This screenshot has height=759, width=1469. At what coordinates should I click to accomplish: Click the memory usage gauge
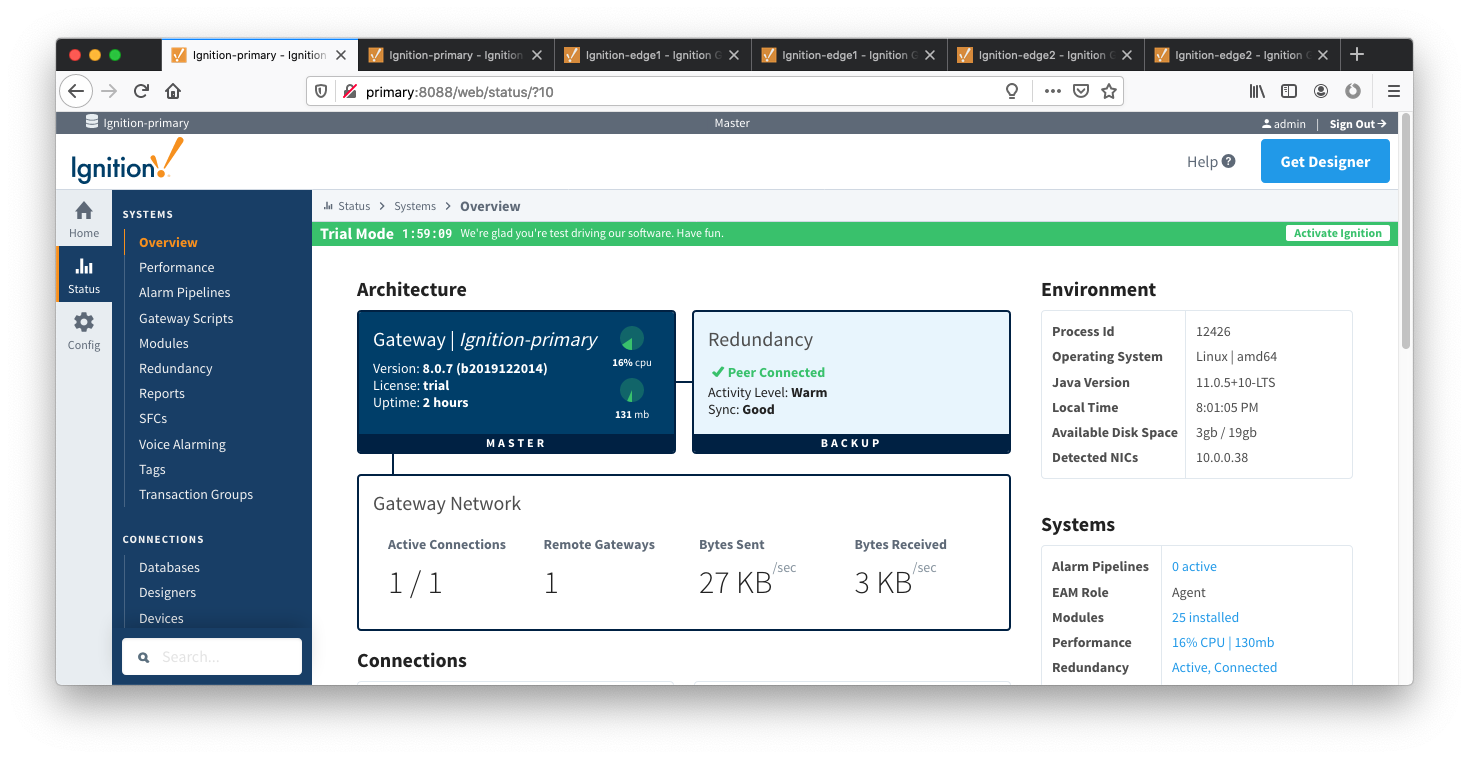(631, 390)
